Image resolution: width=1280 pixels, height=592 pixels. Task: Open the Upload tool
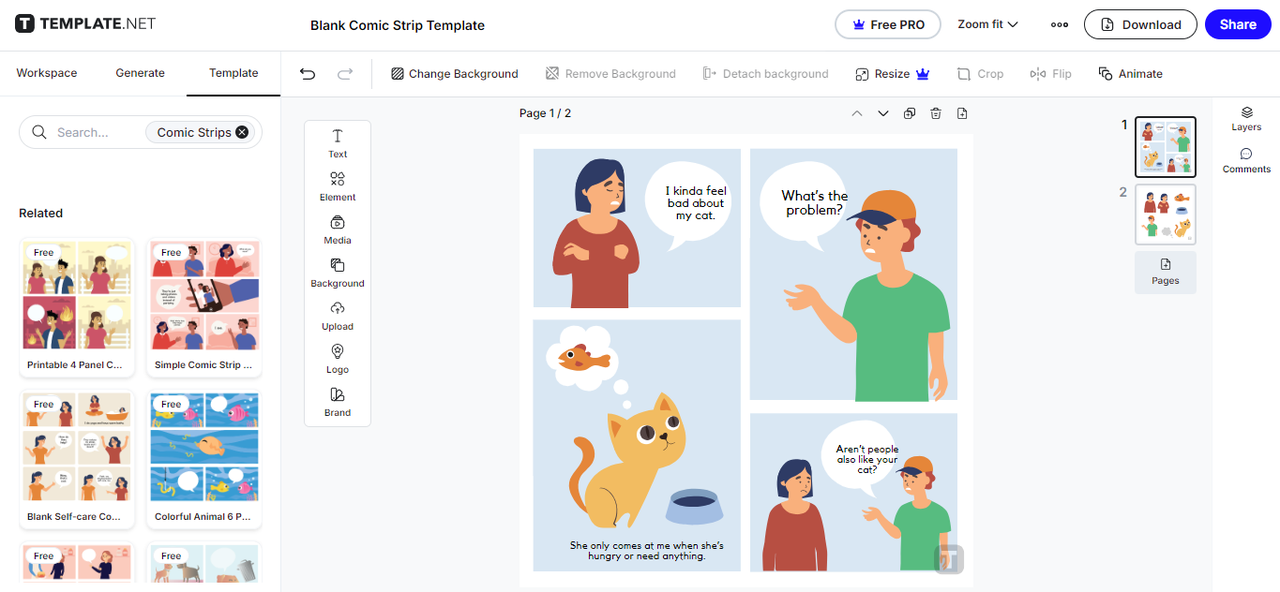pyautogui.click(x=338, y=316)
